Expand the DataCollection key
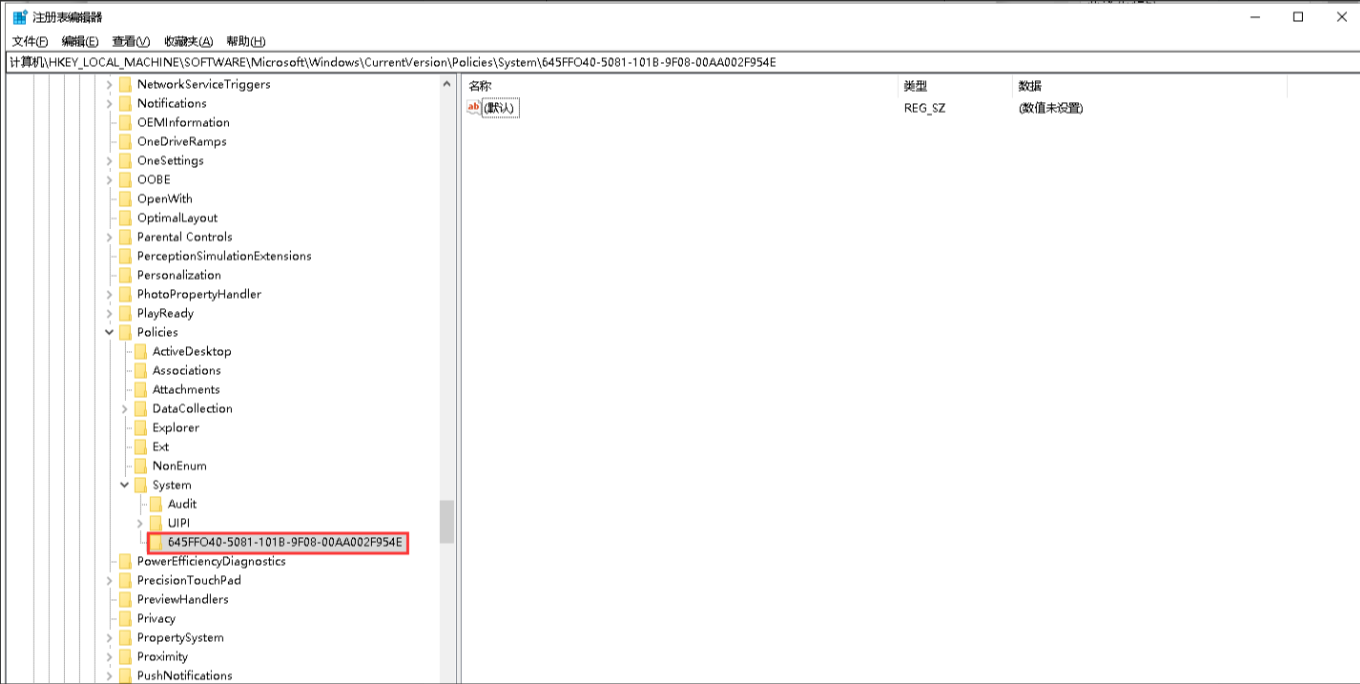This screenshot has height=684, width=1360. click(x=125, y=409)
